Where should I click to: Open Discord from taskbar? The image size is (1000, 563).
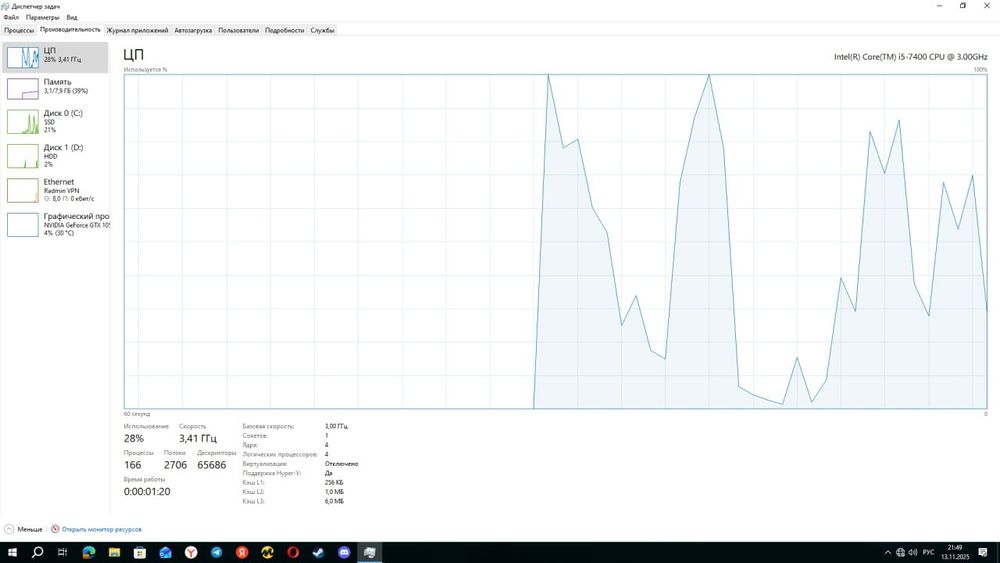click(x=344, y=553)
